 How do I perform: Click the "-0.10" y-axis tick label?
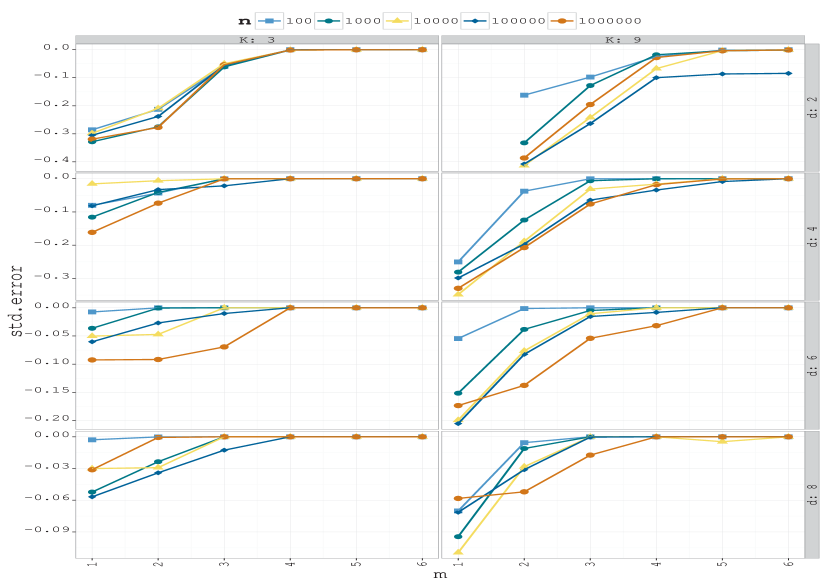point(48,362)
